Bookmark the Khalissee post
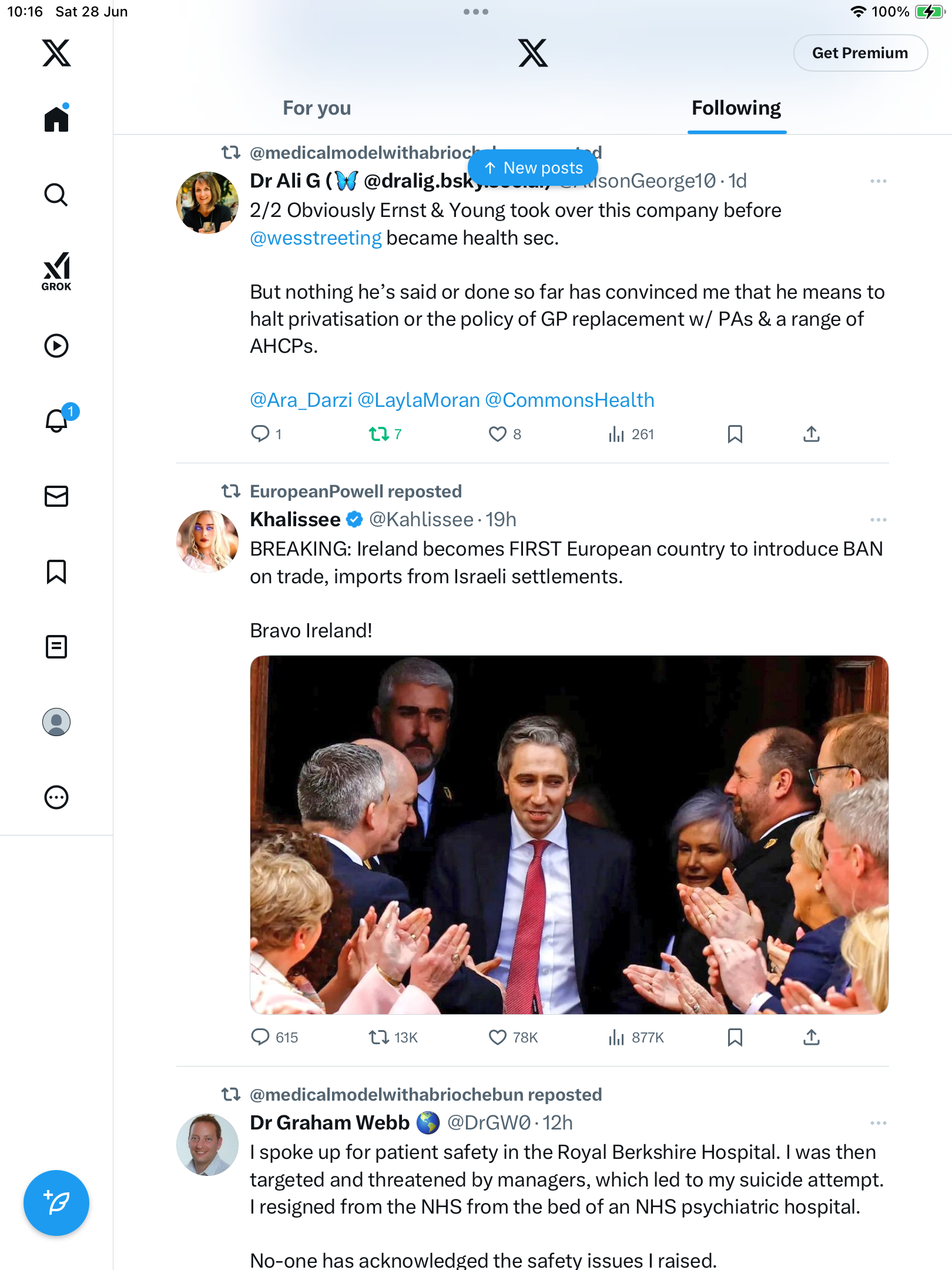The image size is (952, 1270). 735,1037
